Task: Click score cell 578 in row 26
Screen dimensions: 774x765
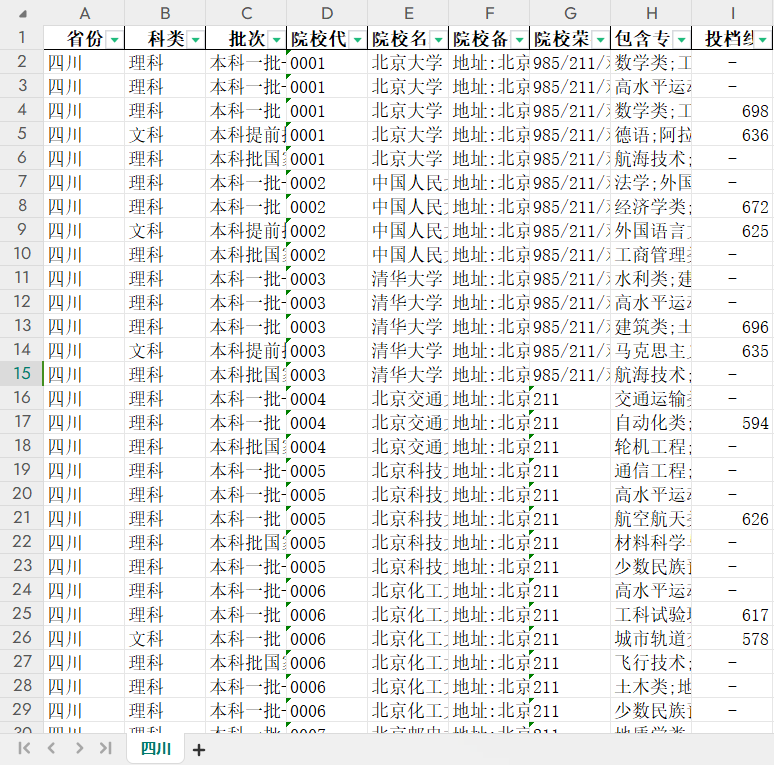Action: [x=733, y=638]
